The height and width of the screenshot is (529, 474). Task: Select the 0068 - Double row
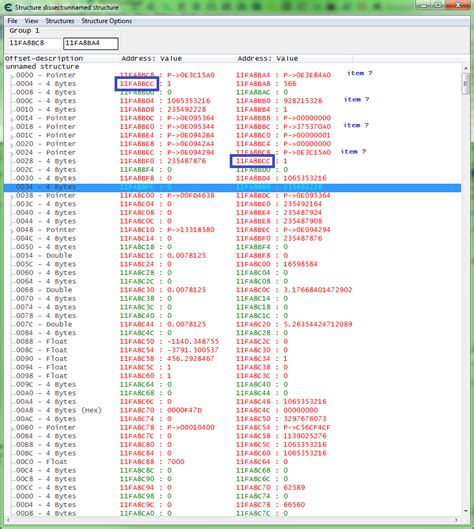point(232,290)
